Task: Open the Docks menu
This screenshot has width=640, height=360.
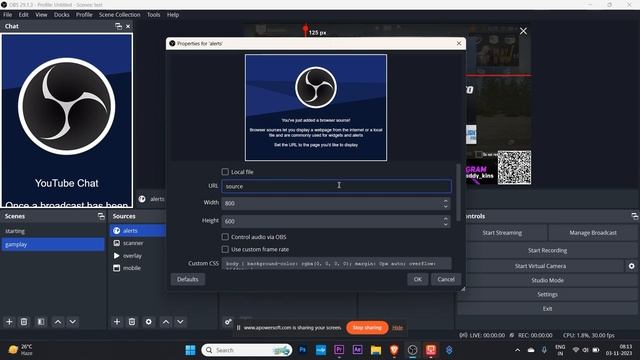Action: [62, 15]
